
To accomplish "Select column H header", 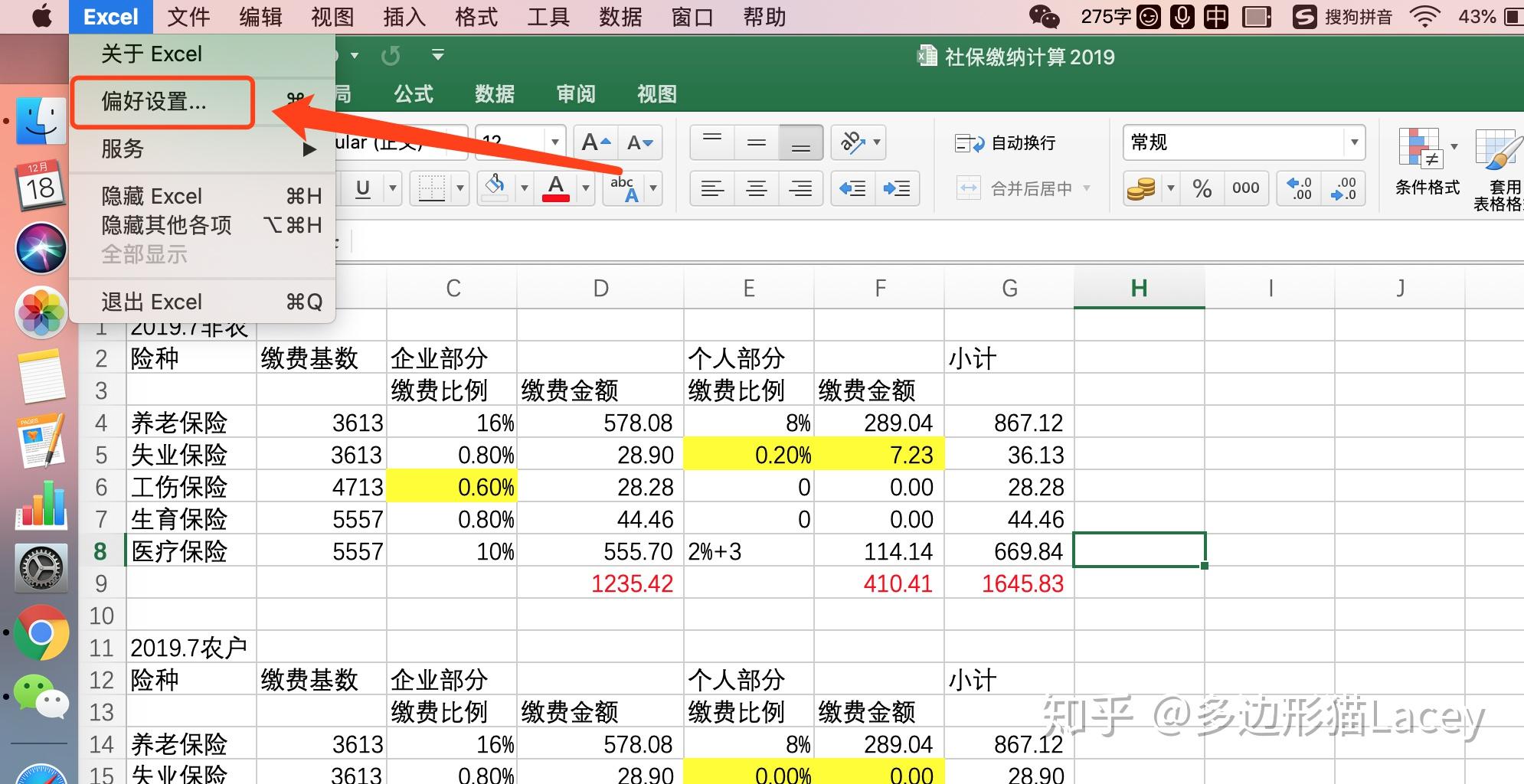I will [x=1139, y=288].
